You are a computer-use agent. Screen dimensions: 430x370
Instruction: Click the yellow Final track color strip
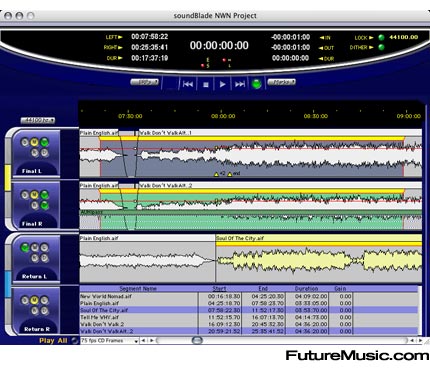pyautogui.click(x=8, y=178)
